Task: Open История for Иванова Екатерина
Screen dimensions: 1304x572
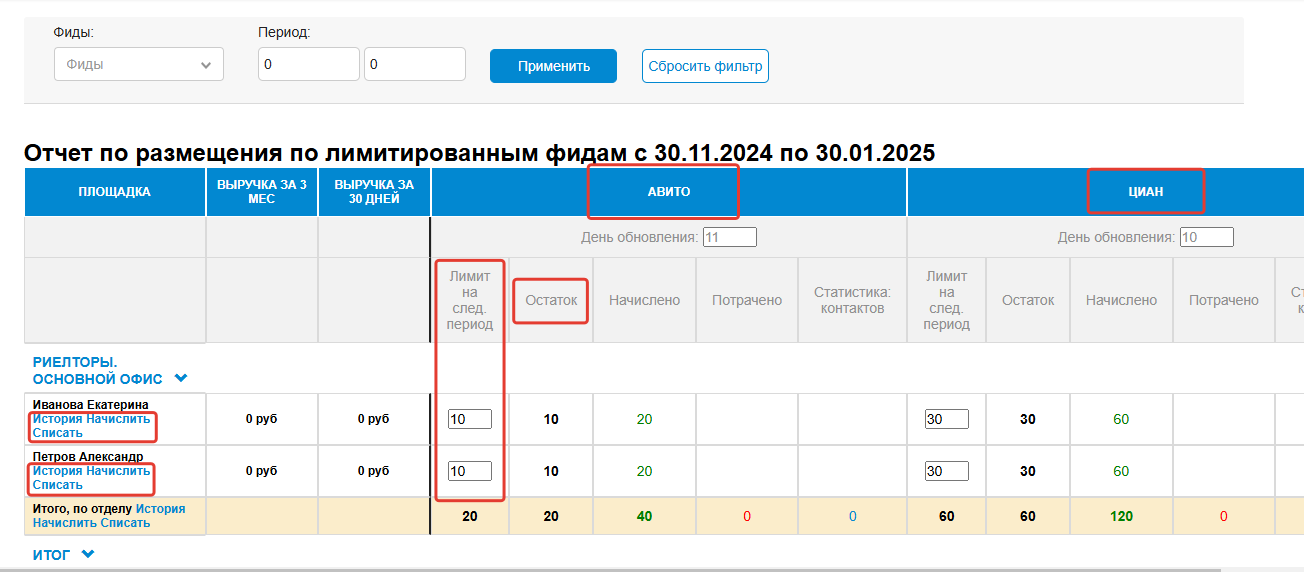Action: (x=57, y=419)
